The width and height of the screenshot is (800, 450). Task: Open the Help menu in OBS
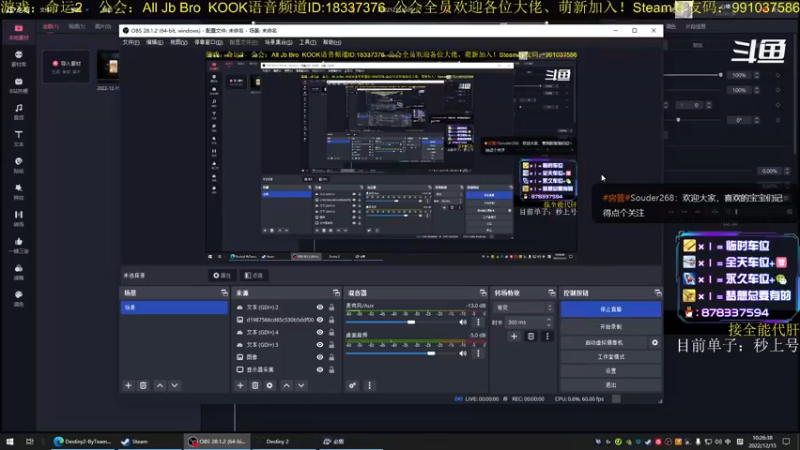[x=332, y=42]
